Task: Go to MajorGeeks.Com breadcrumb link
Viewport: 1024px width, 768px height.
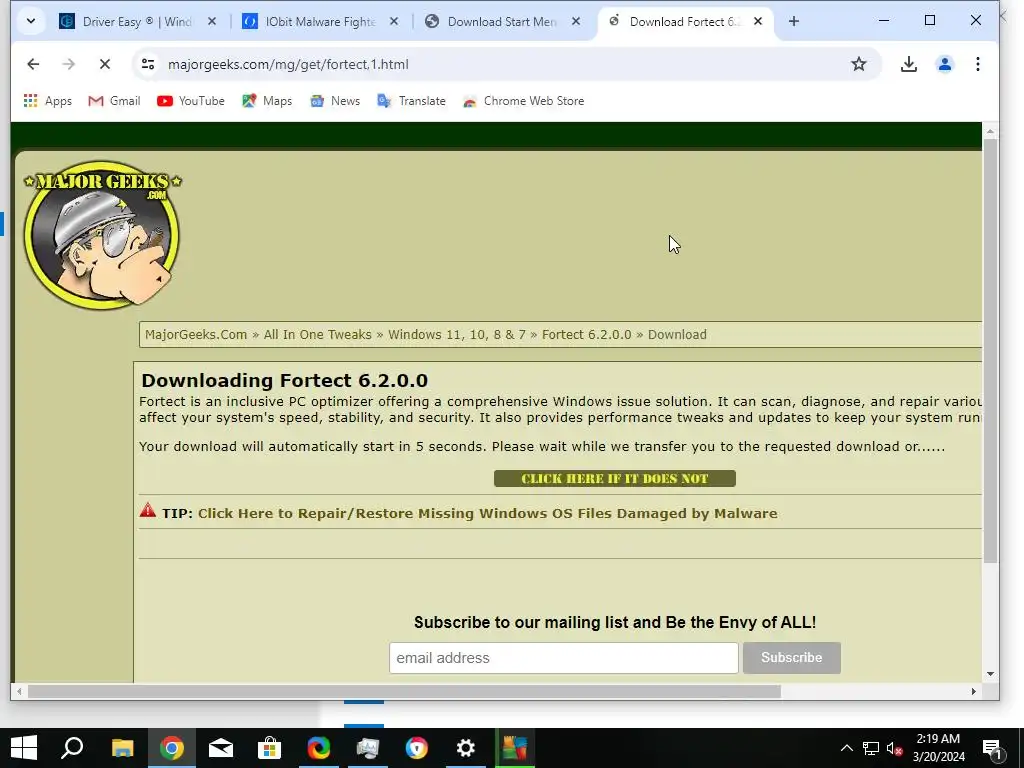Action: tap(196, 334)
